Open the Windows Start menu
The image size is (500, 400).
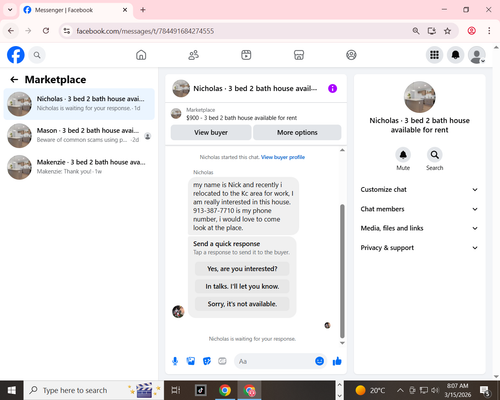pyautogui.click(x=12, y=390)
